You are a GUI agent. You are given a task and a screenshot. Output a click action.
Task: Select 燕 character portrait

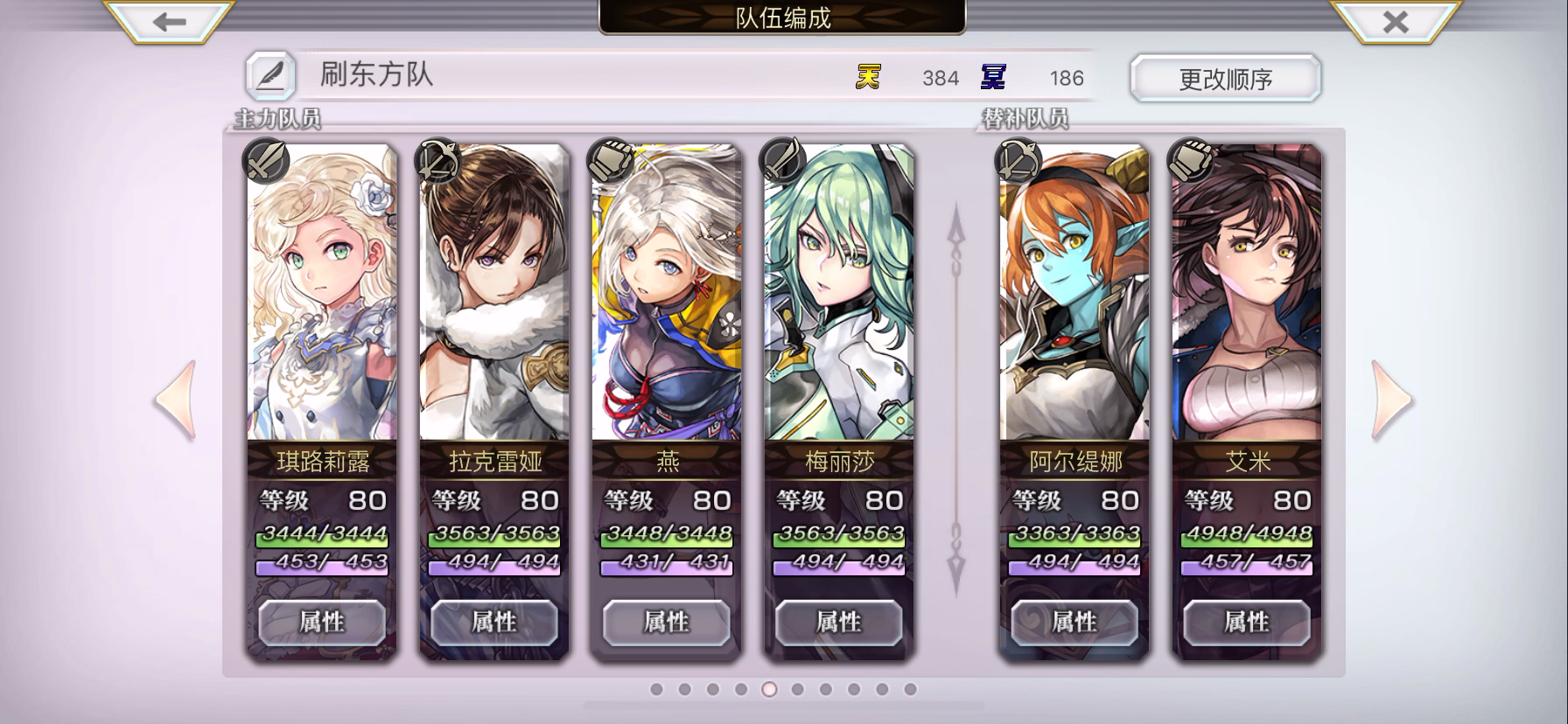[x=667, y=292]
